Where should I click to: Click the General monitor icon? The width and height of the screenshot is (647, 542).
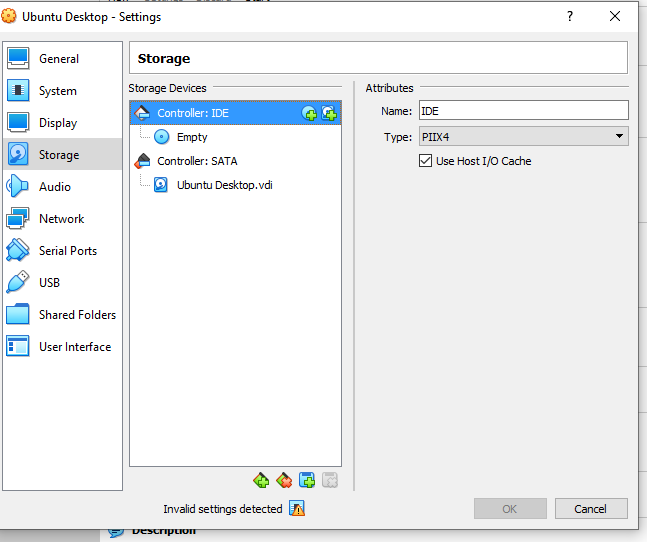18,58
